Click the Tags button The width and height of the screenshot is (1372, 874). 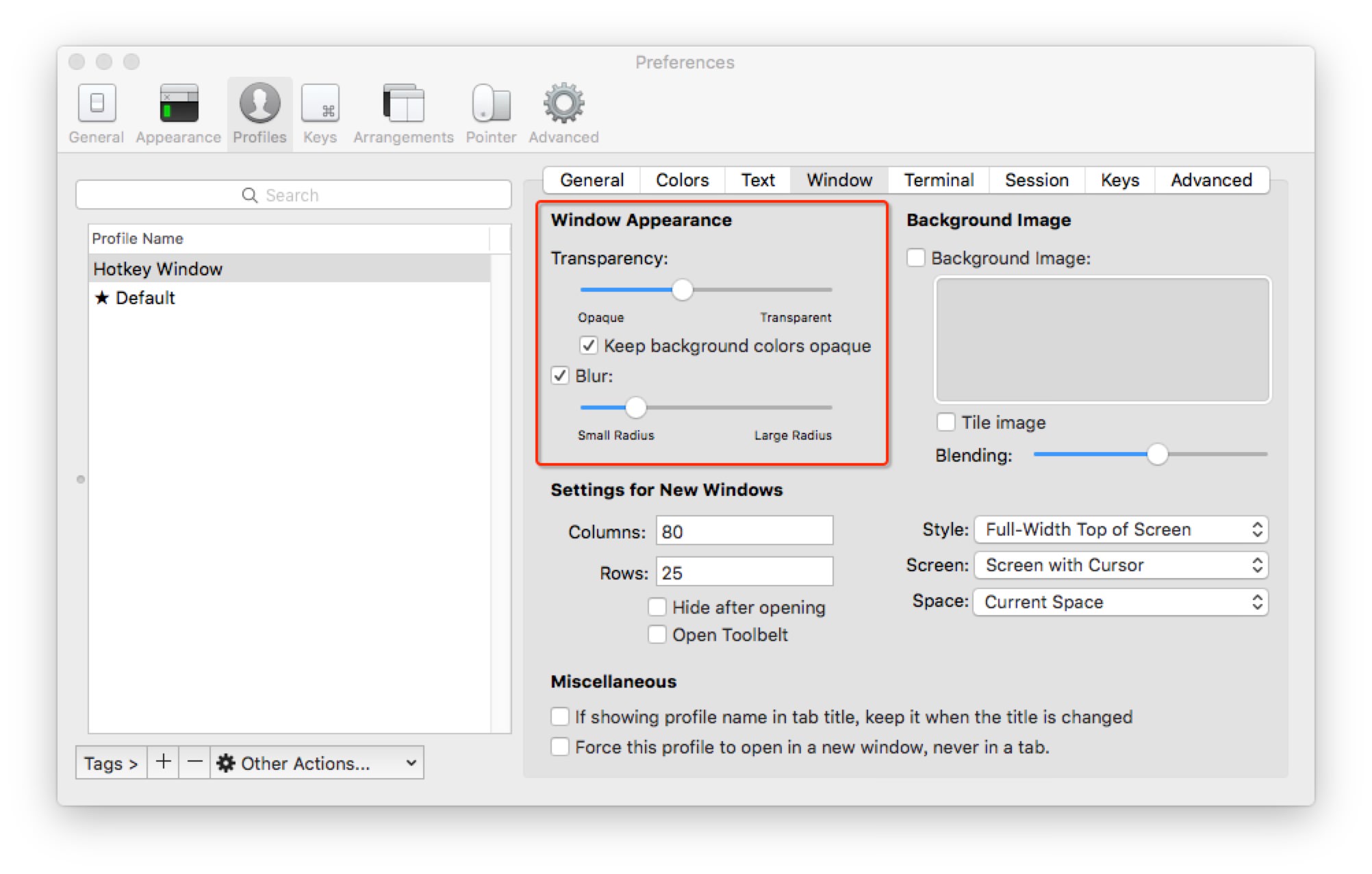111,763
